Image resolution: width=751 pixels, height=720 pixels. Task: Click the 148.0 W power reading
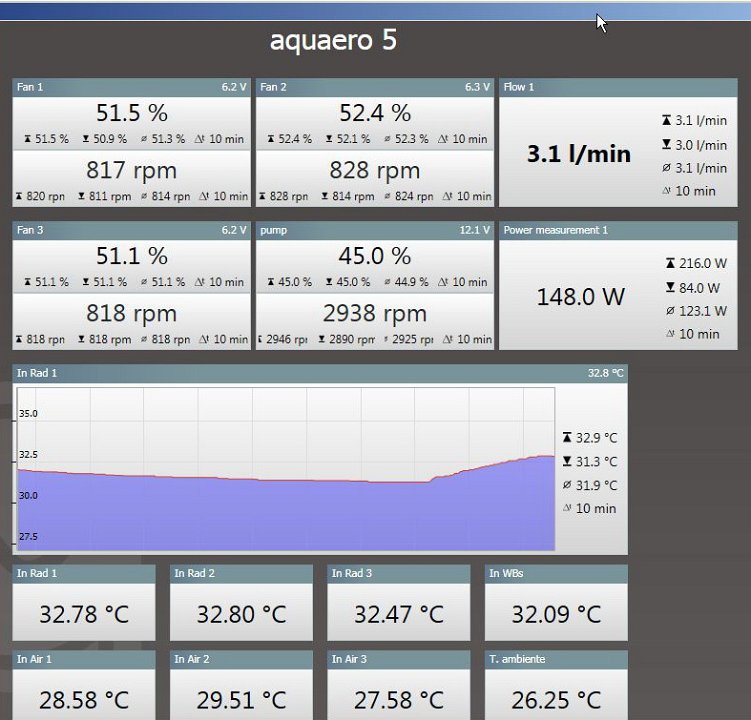tap(580, 297)
